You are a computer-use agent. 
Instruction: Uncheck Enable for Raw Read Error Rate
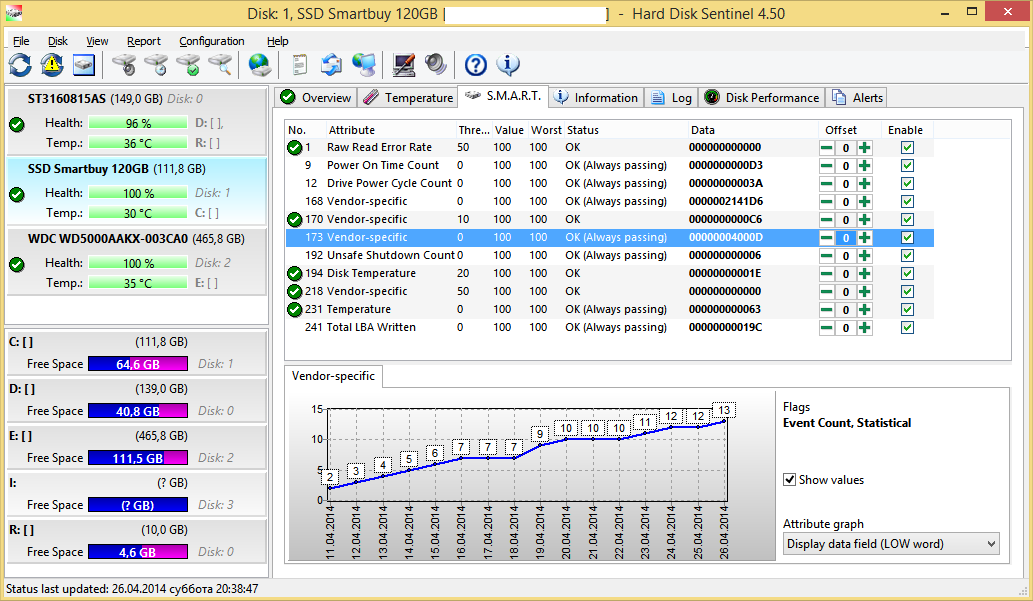pos(907,148)
